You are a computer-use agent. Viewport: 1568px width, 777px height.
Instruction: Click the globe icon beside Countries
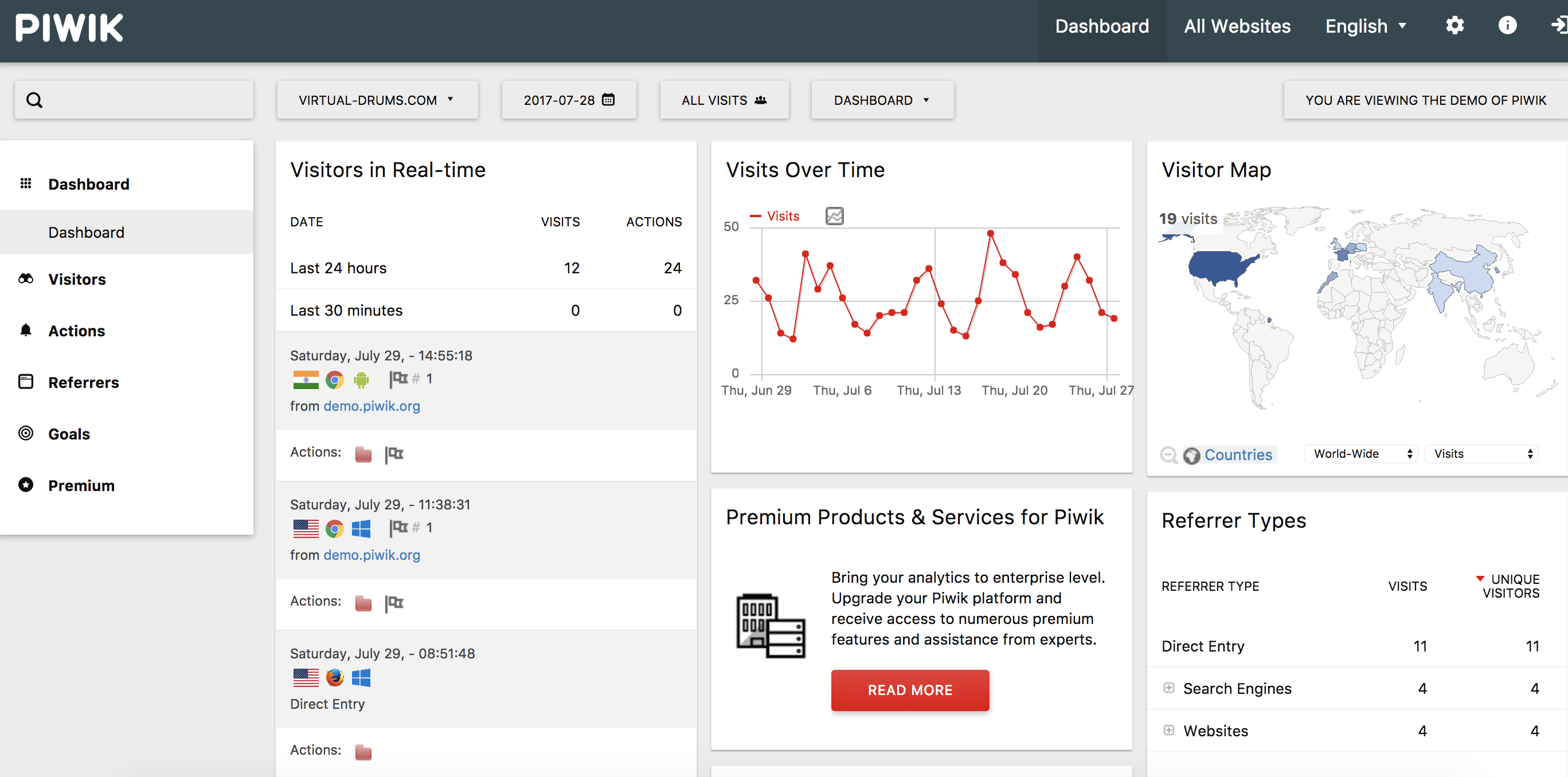[1192, 455]
